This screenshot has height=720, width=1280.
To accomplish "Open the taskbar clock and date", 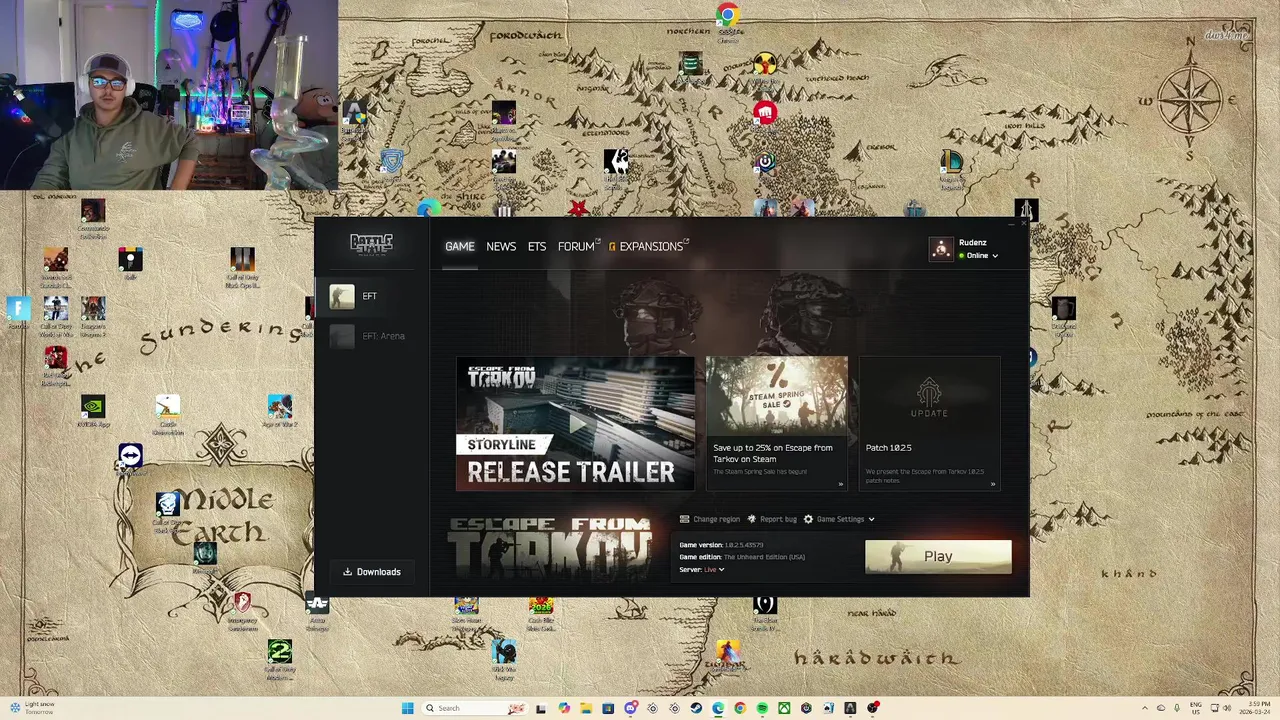I will click(1256, 708).
